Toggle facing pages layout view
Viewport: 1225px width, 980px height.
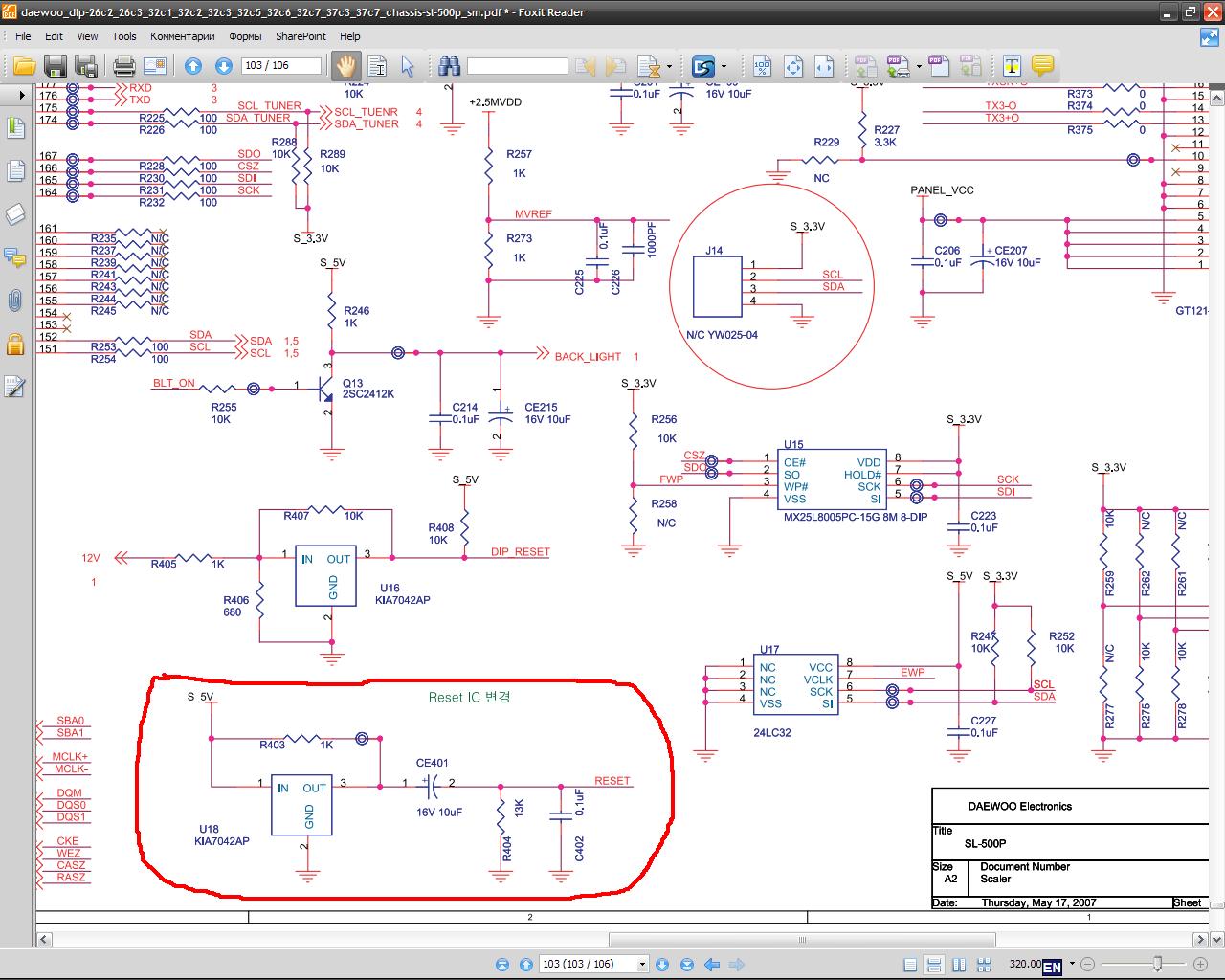[x=958, y=965]
